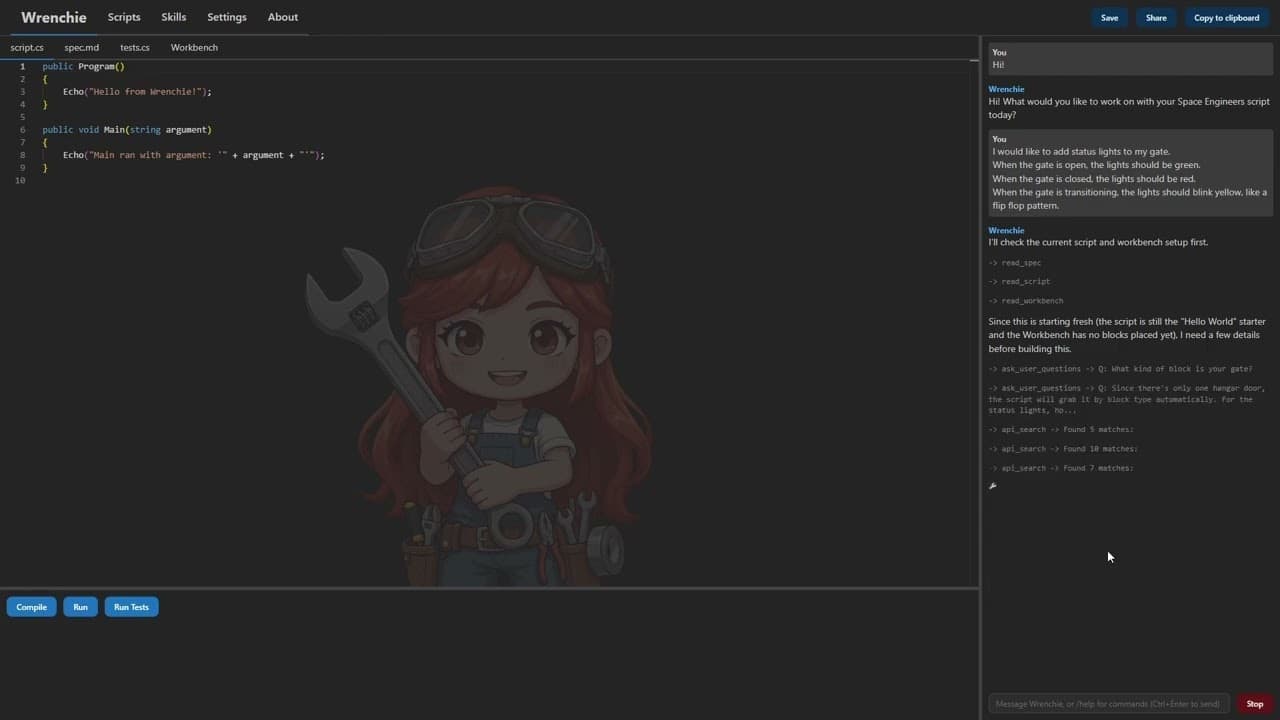Image resolution: width=1280 pixels, height=720 pixels.
Task: Open the Workbench tab
Action: [194, 47]
